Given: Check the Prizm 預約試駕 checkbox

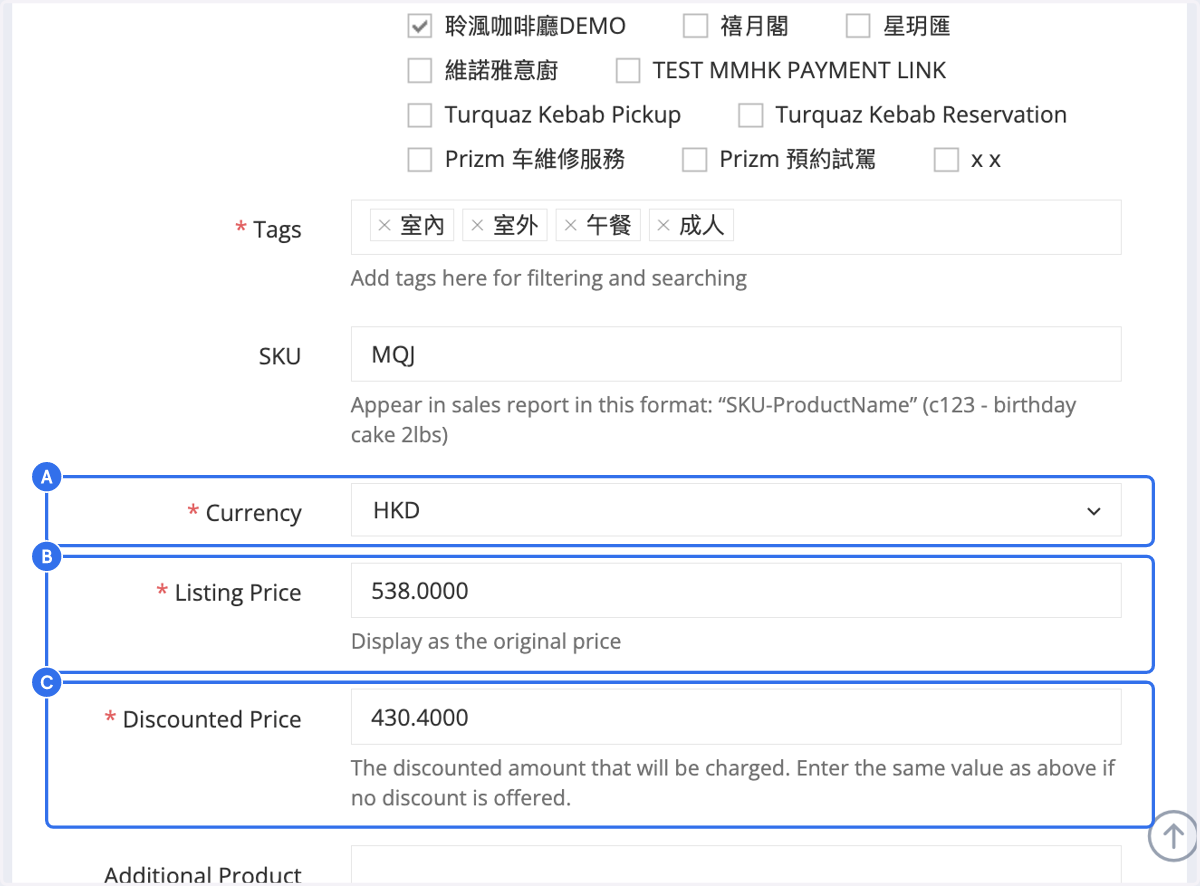Looking at the screenshot, I should (x=694, y=159).
